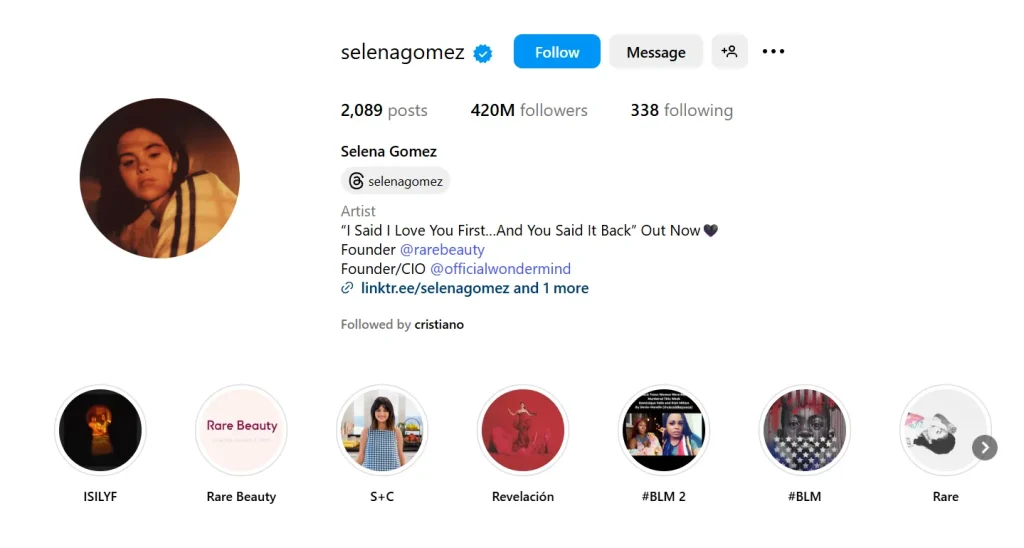View the S+C story highlight
This screenshot has height=548, width=1024.
(382, 430)
